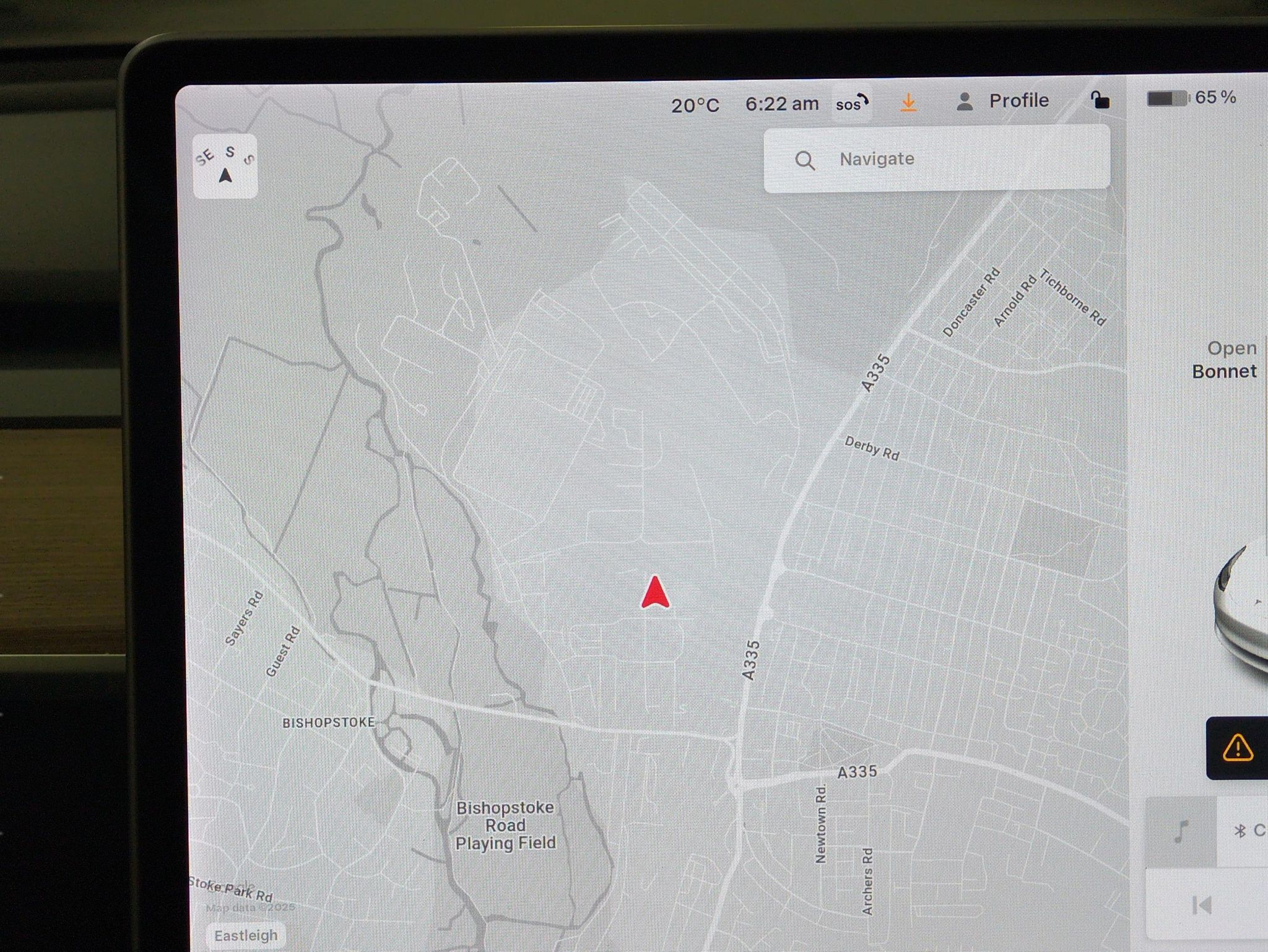Tap the A335 label beside Newtown Rd

[857, 772]
